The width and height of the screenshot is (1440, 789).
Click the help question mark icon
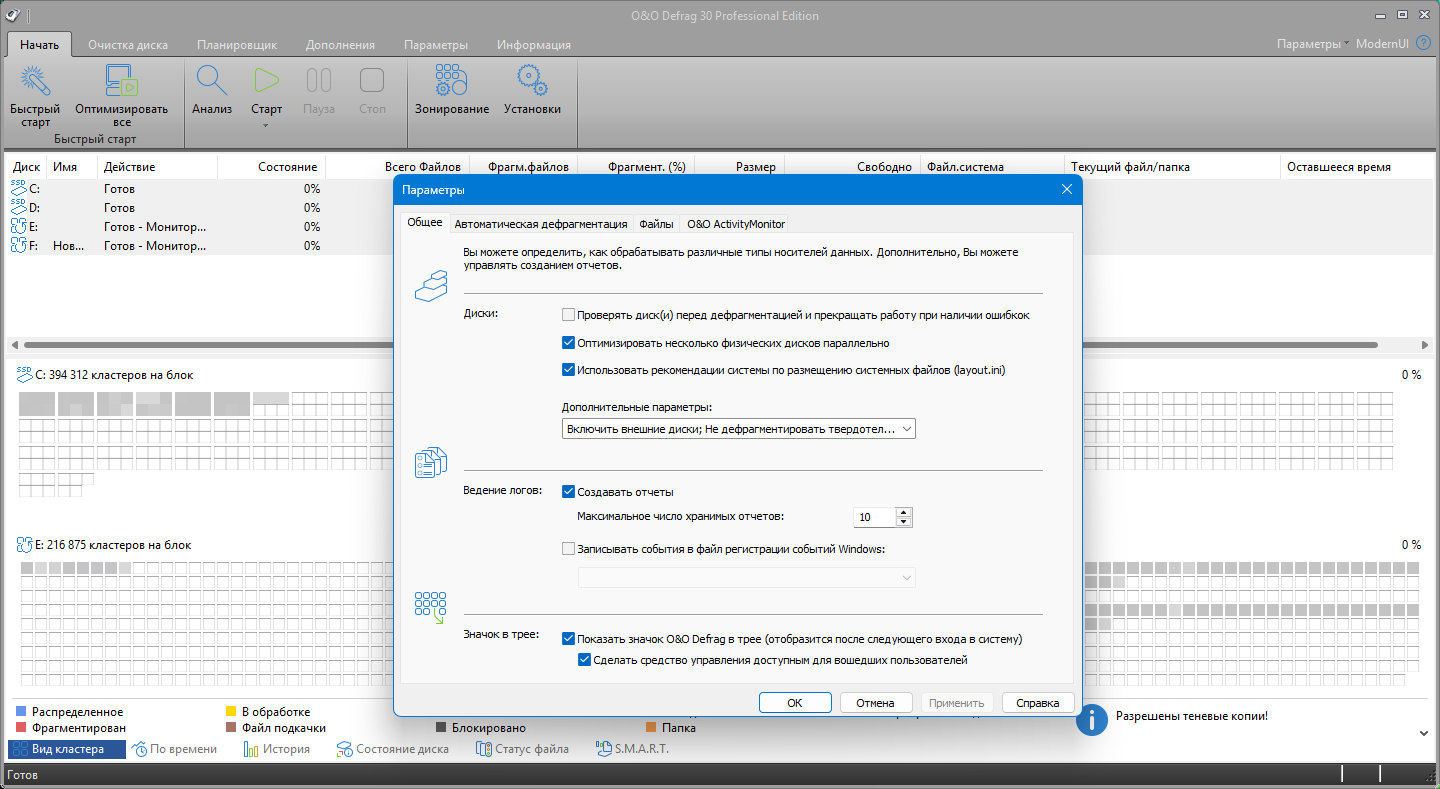coord(1423,44)
